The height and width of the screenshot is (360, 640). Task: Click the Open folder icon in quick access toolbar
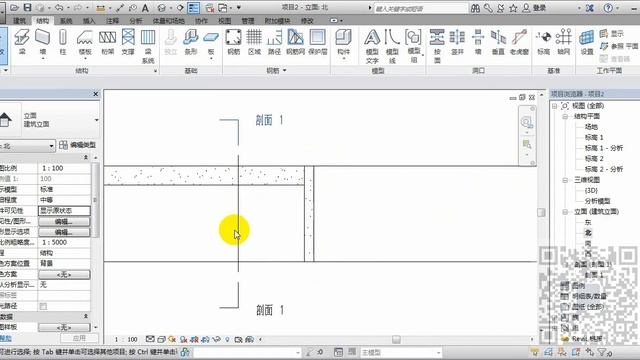[x=14, y=8]
